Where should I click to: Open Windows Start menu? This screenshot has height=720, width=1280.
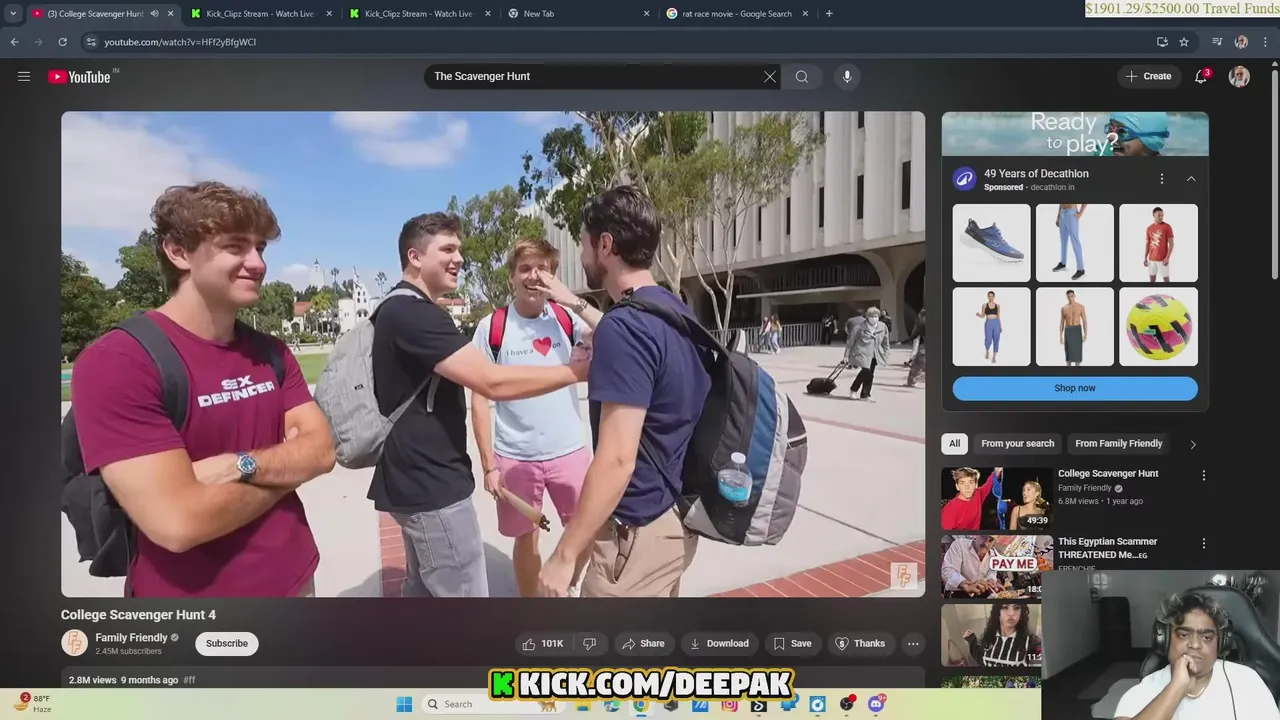(404, 704)
